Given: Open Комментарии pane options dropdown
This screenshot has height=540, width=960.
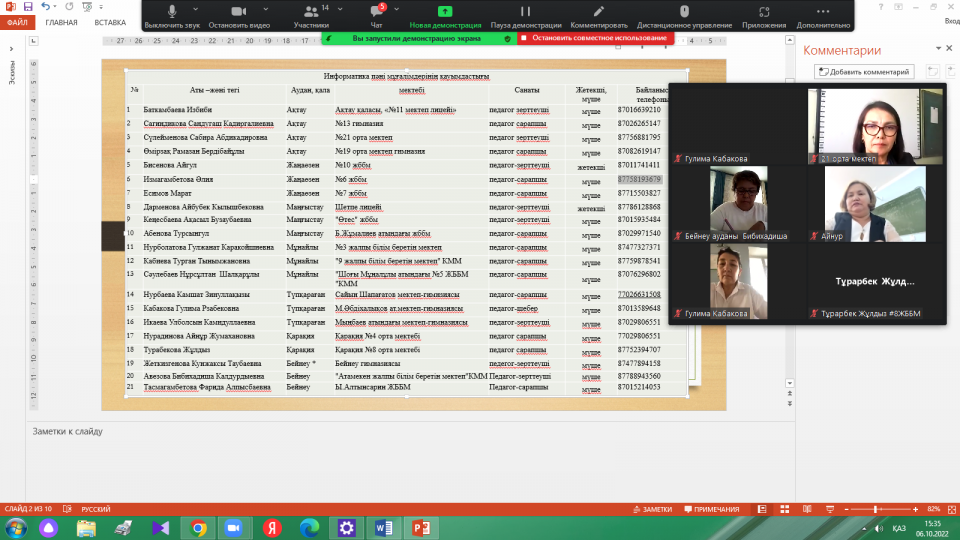Looking at the screenshot, I should coord(939,48).
